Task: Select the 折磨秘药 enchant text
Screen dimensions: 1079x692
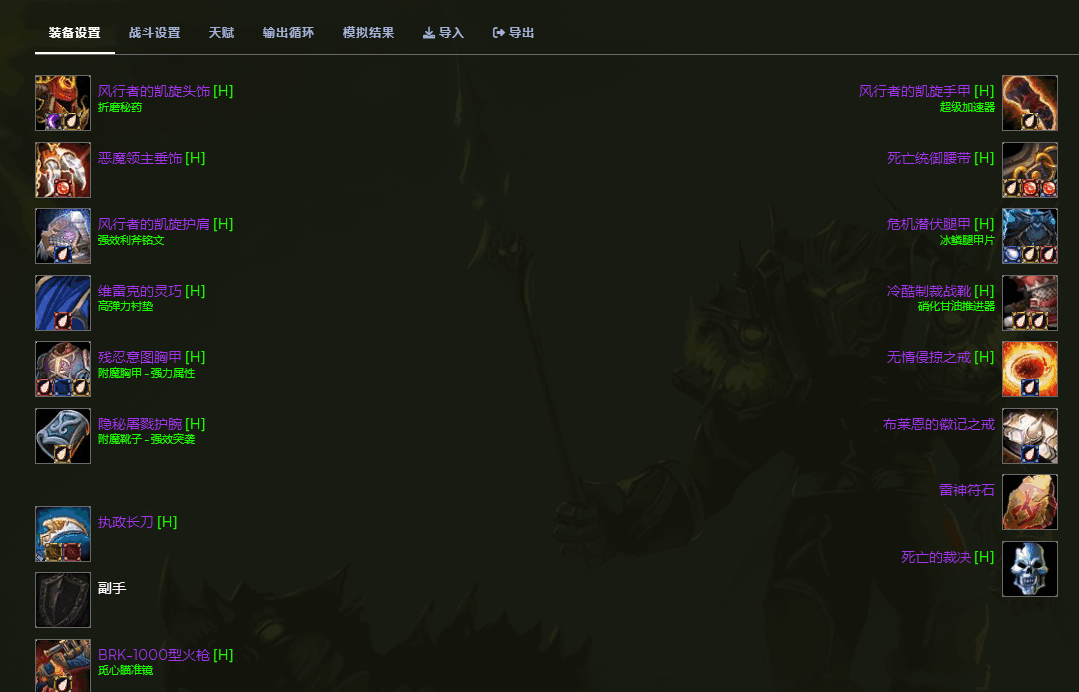Action: 120,107
